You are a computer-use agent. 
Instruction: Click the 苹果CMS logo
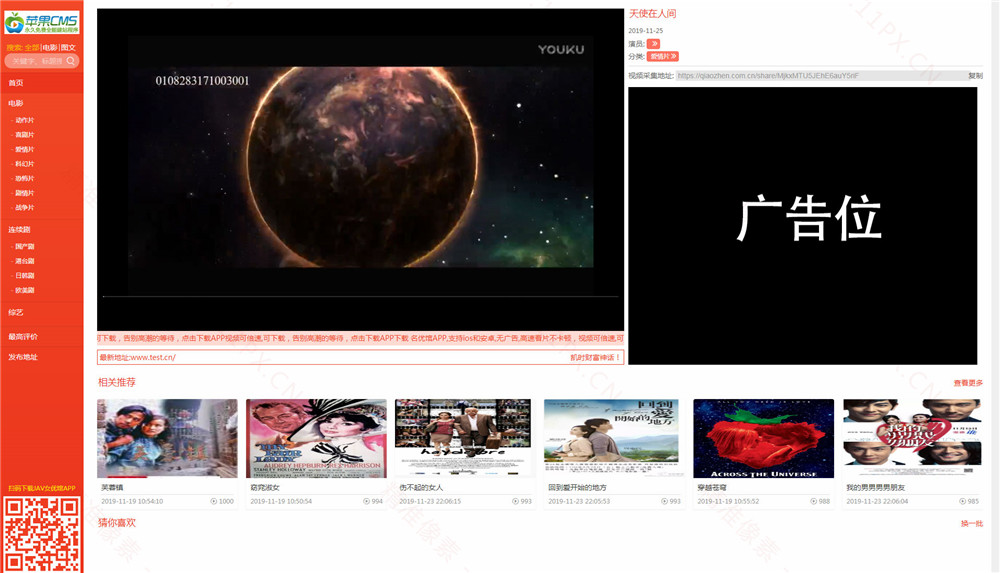click(41, 22)
